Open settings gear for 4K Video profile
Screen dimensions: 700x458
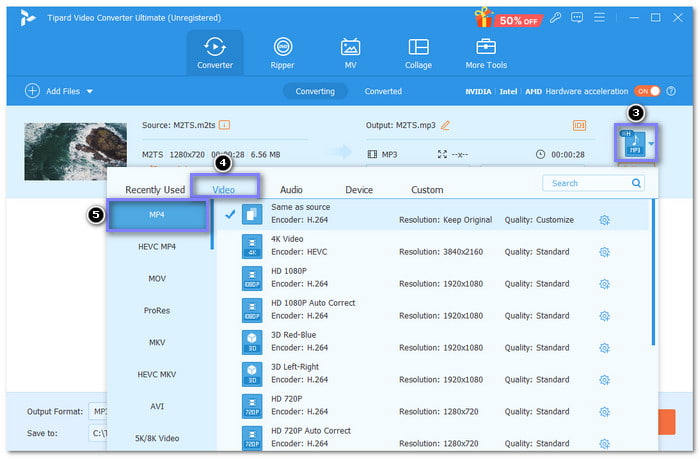point(604,252)
